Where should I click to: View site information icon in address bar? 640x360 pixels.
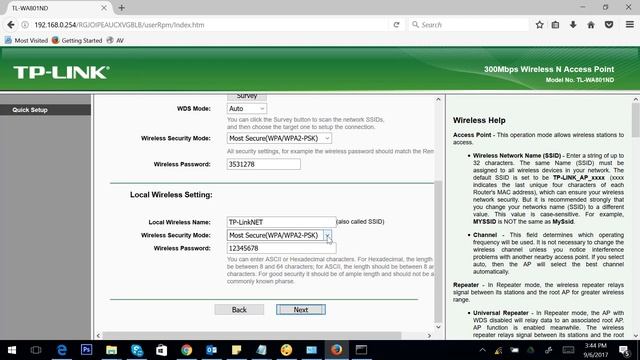click(25, 25)
